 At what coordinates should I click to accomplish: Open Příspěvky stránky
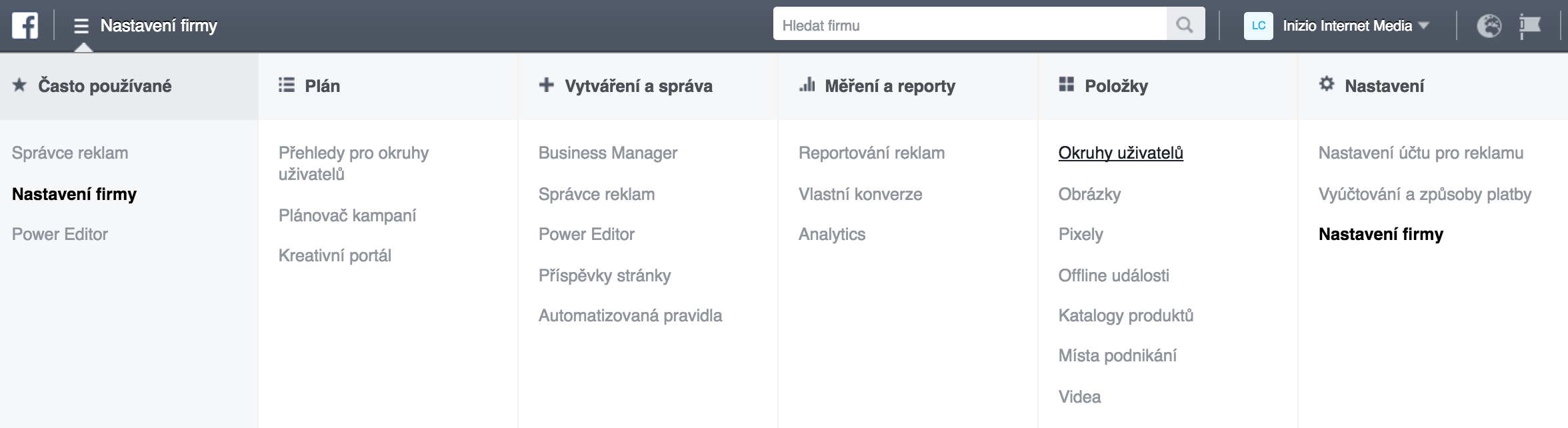tap(605, 275)
